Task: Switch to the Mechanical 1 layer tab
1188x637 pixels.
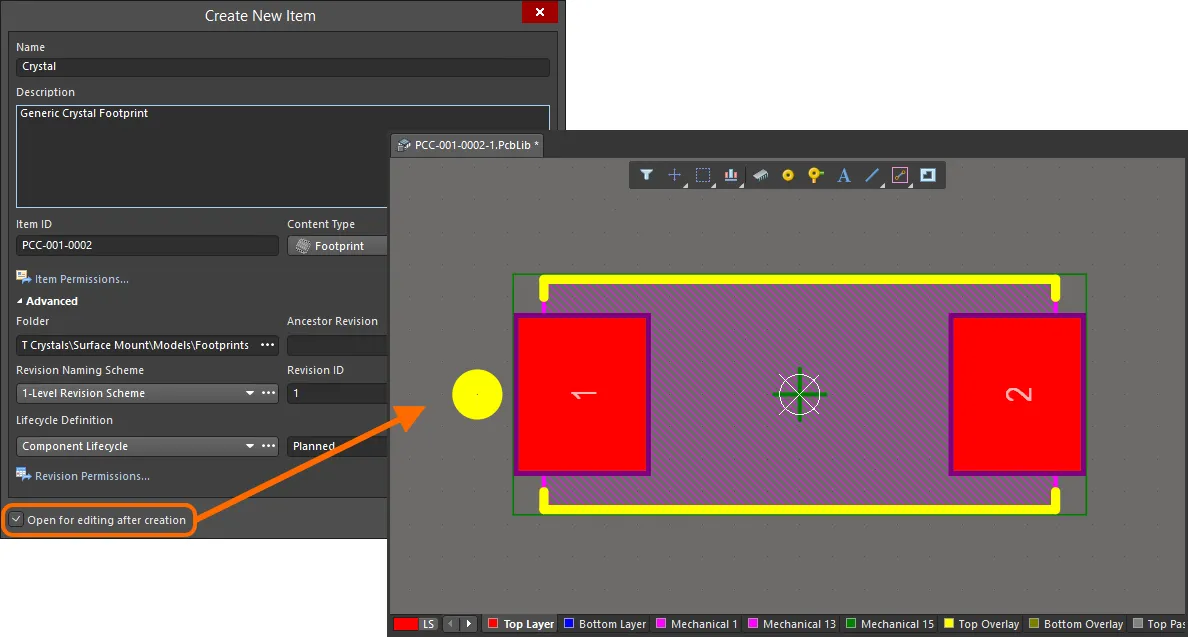Action: tap(696, 624)
